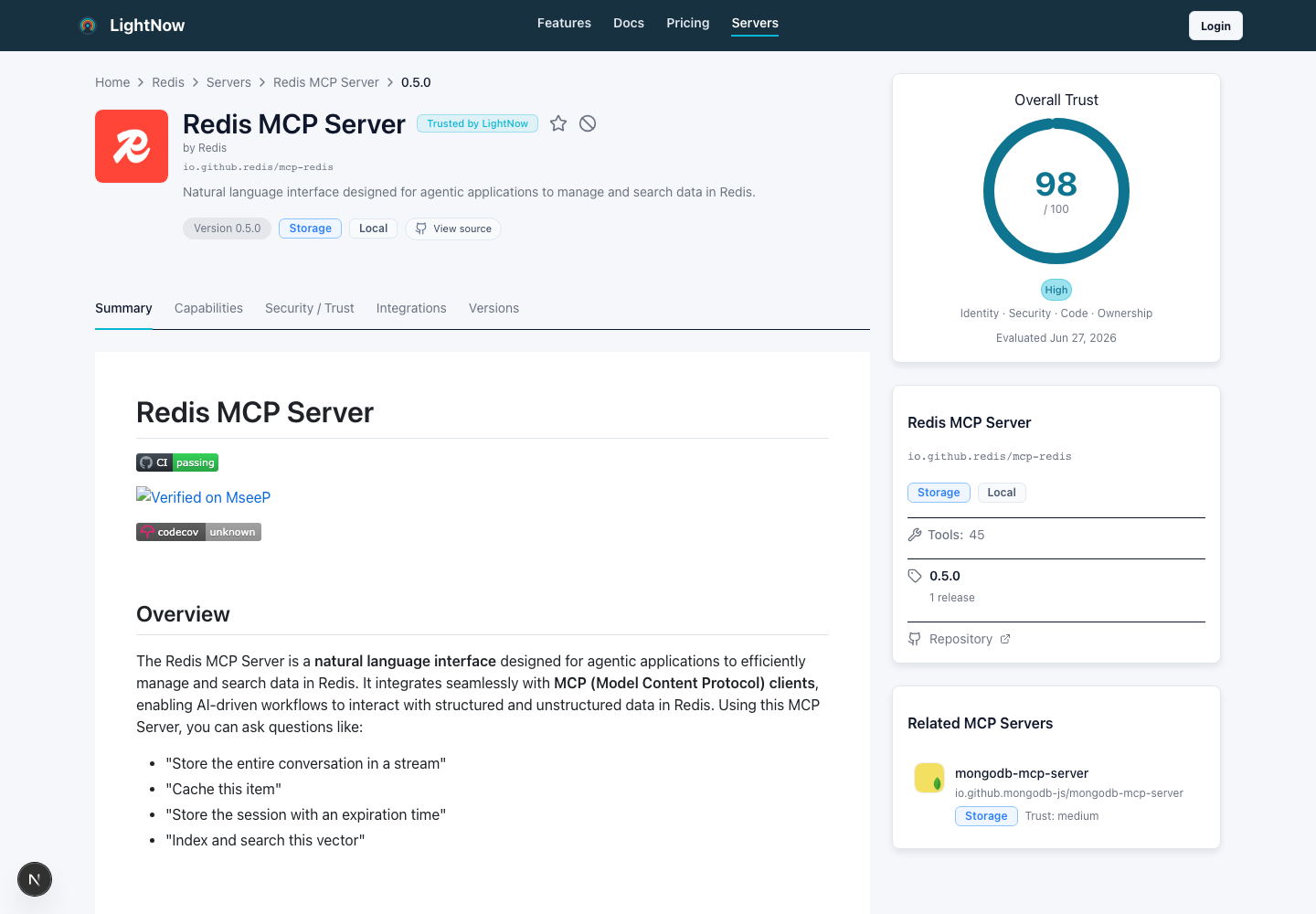Image resolution: width=1316 pixels, height=914 pixels.
Task: Open the mongodb-mcp-server related server
Action: [1022, 773]
